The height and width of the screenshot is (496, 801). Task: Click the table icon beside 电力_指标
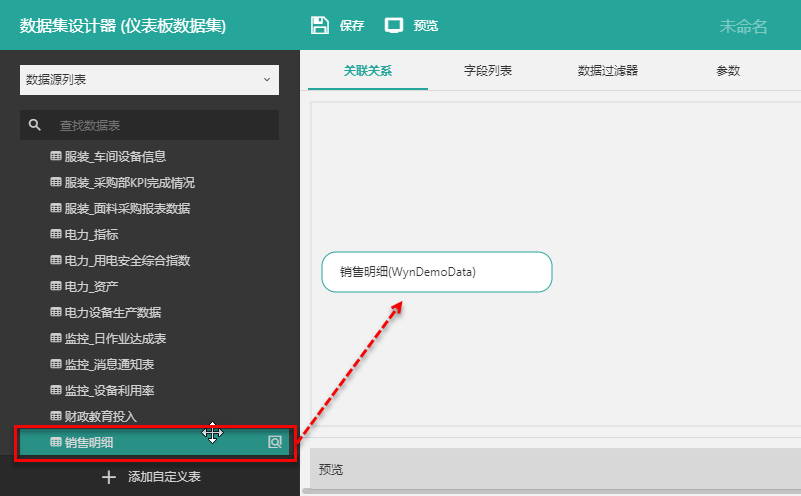[x=56, y=234]
